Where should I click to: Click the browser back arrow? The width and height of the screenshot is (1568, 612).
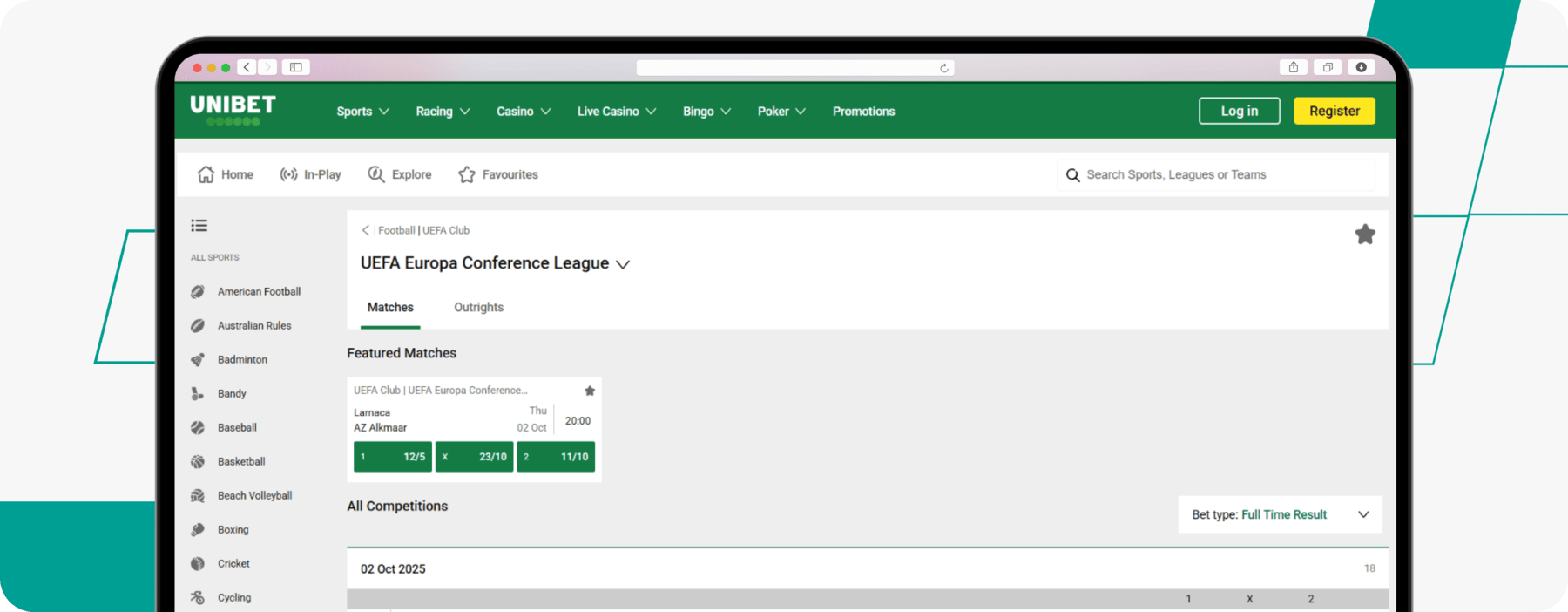[x=247, y=67]
